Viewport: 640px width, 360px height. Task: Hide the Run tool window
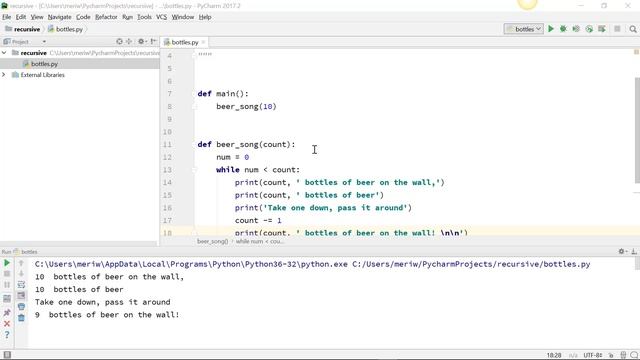[x=634, y=251]
